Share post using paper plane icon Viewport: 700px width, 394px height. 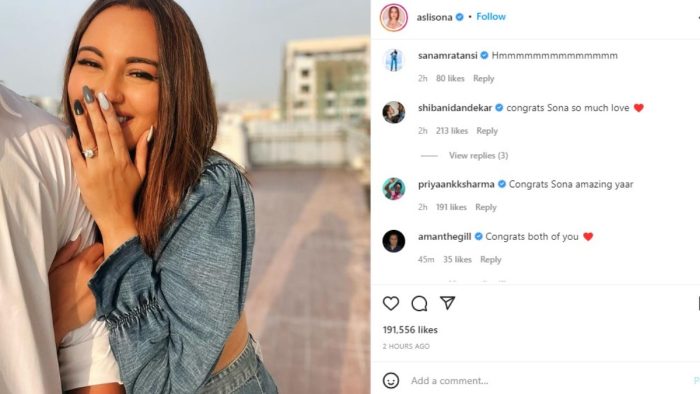[447, 303]
